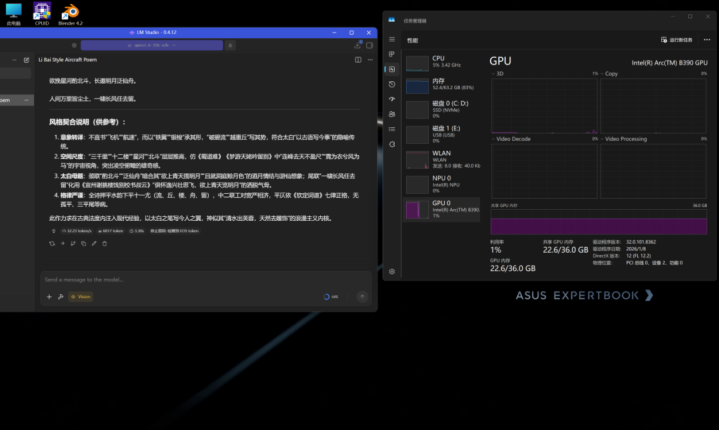Select Performance page icon in Task Manager sidebar
This screenshot has height=430, width=719.
pos(392,69)
